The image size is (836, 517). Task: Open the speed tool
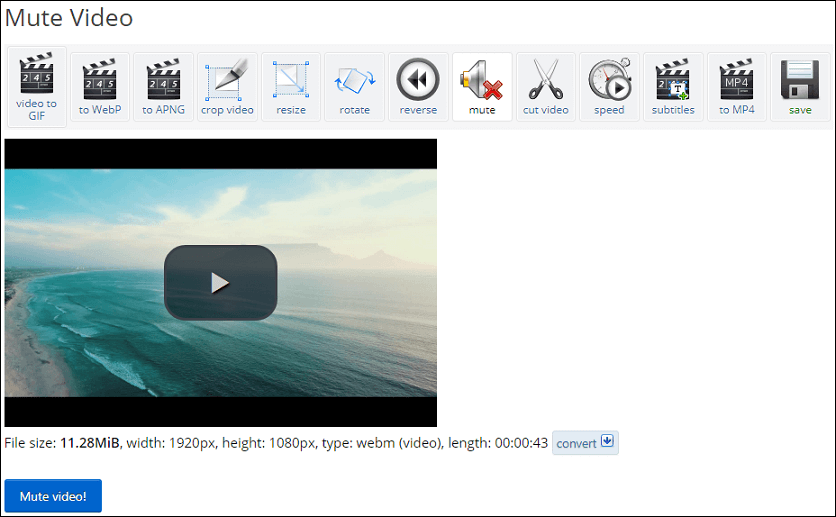(x=609, y=87)
